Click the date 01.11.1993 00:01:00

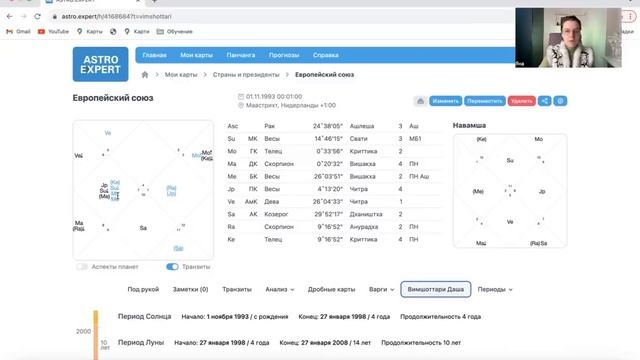click(x=274, y=97)
